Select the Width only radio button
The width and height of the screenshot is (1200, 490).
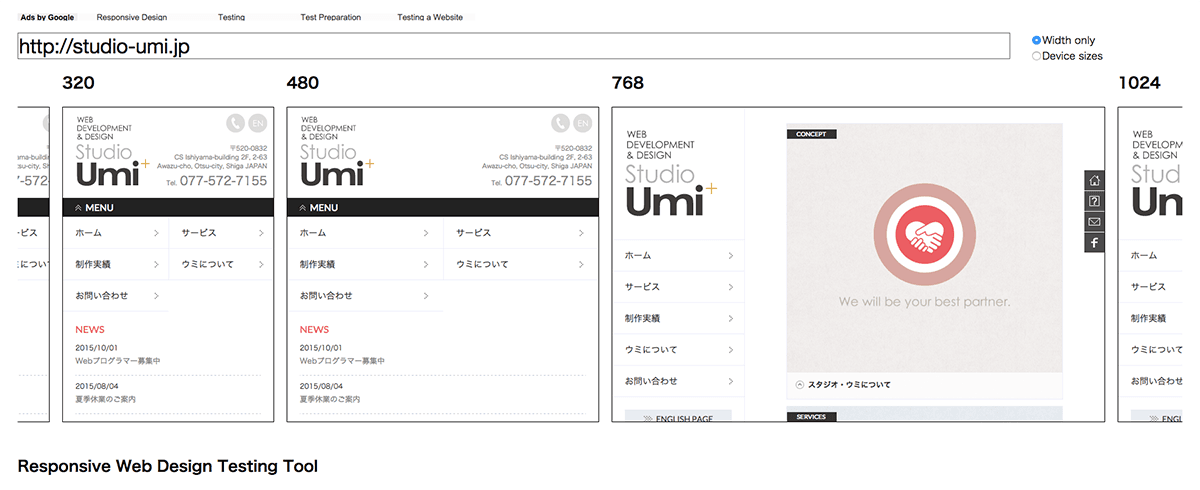coord(1037,41)
